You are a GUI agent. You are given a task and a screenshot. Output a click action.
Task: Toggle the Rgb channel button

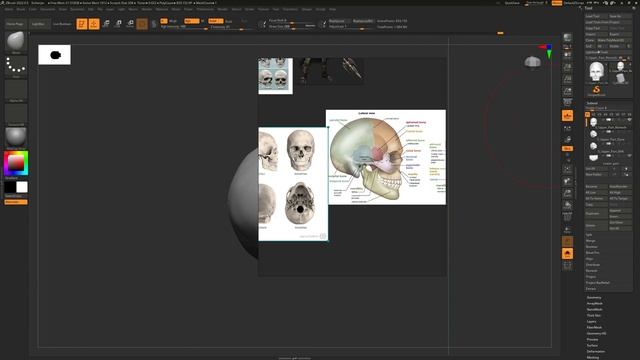191,21
